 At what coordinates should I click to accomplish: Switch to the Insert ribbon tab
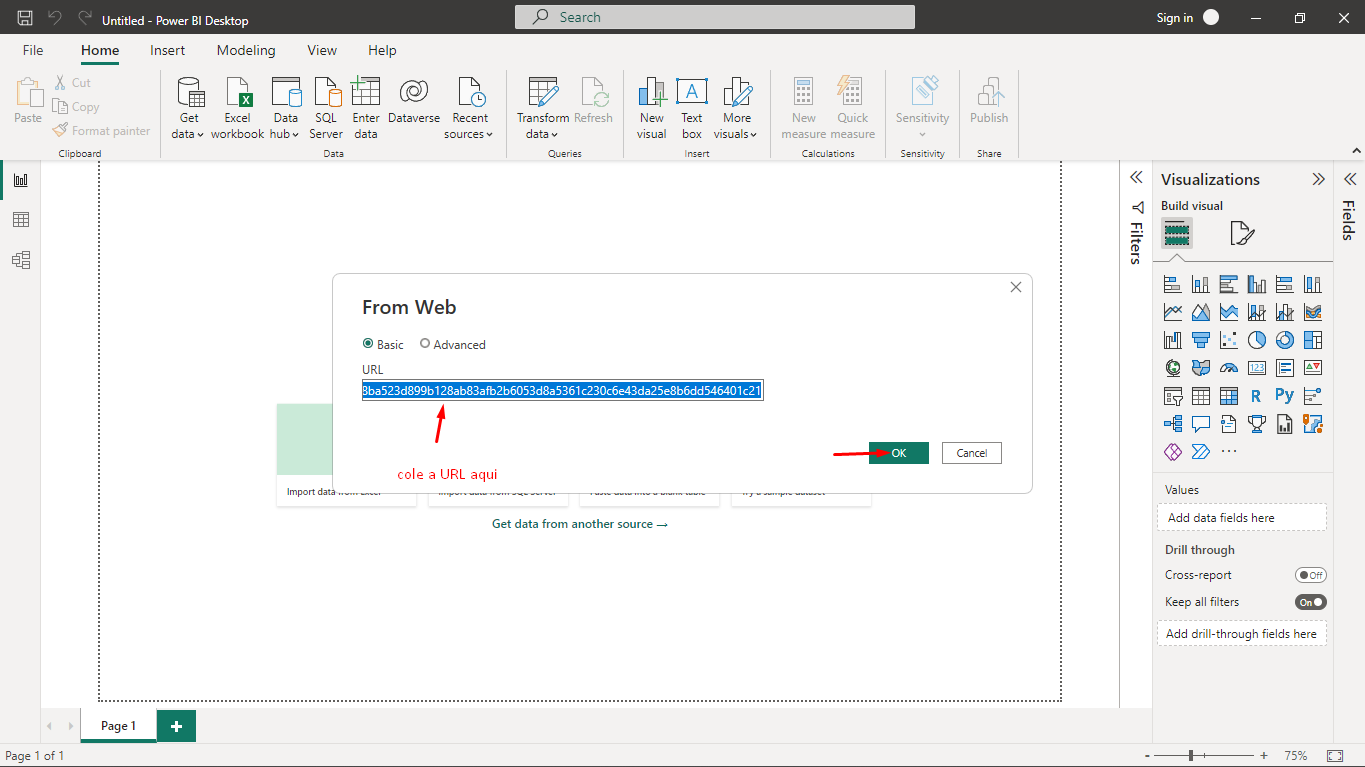168,50
